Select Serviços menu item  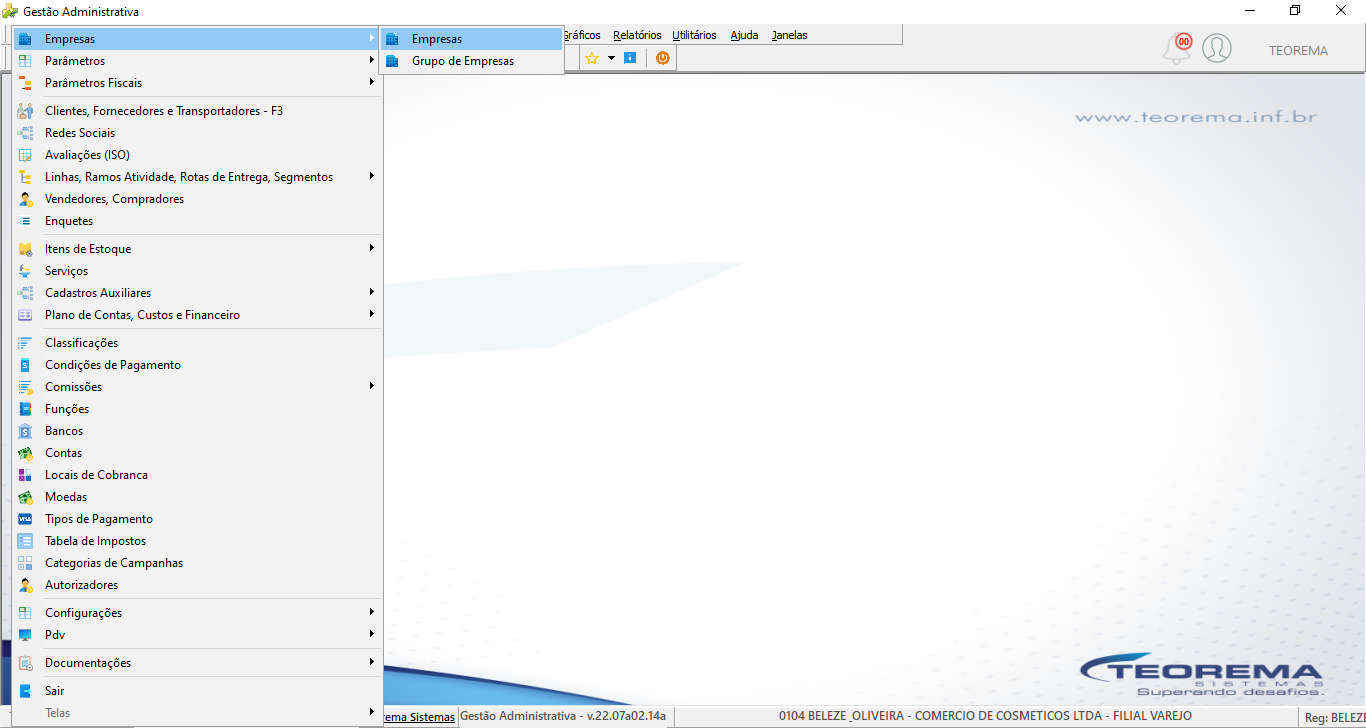197,271
